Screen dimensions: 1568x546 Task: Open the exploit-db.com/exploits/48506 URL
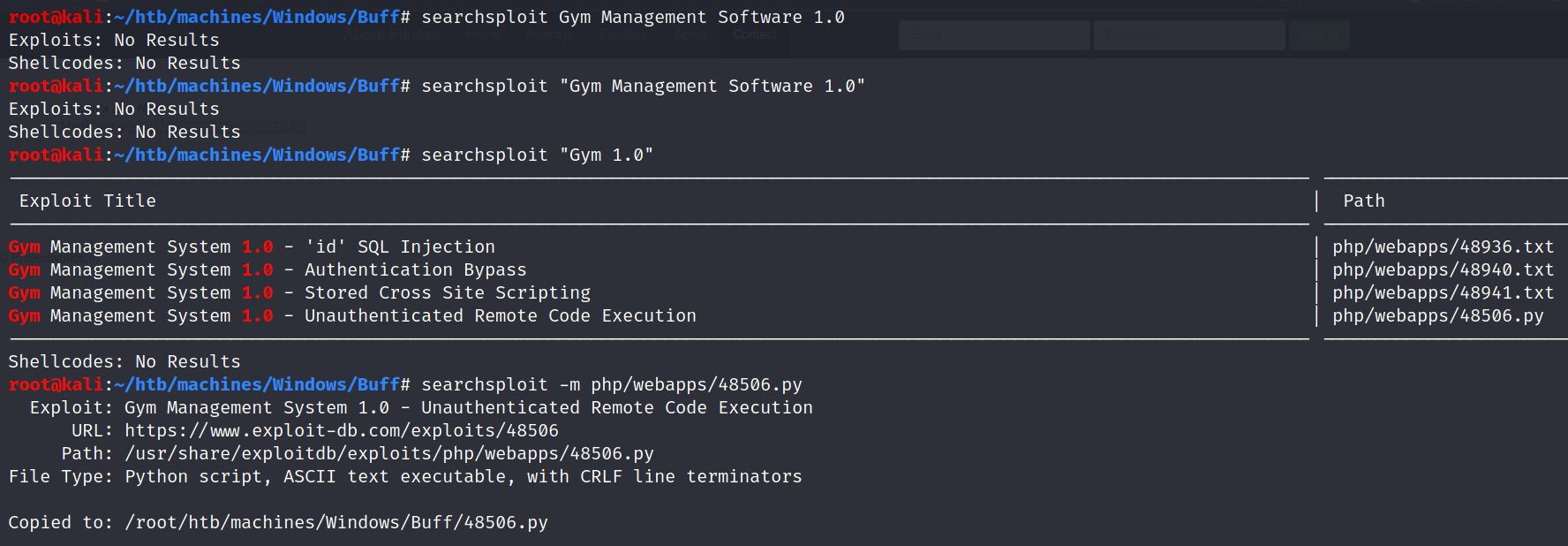[x=341, y=430]
